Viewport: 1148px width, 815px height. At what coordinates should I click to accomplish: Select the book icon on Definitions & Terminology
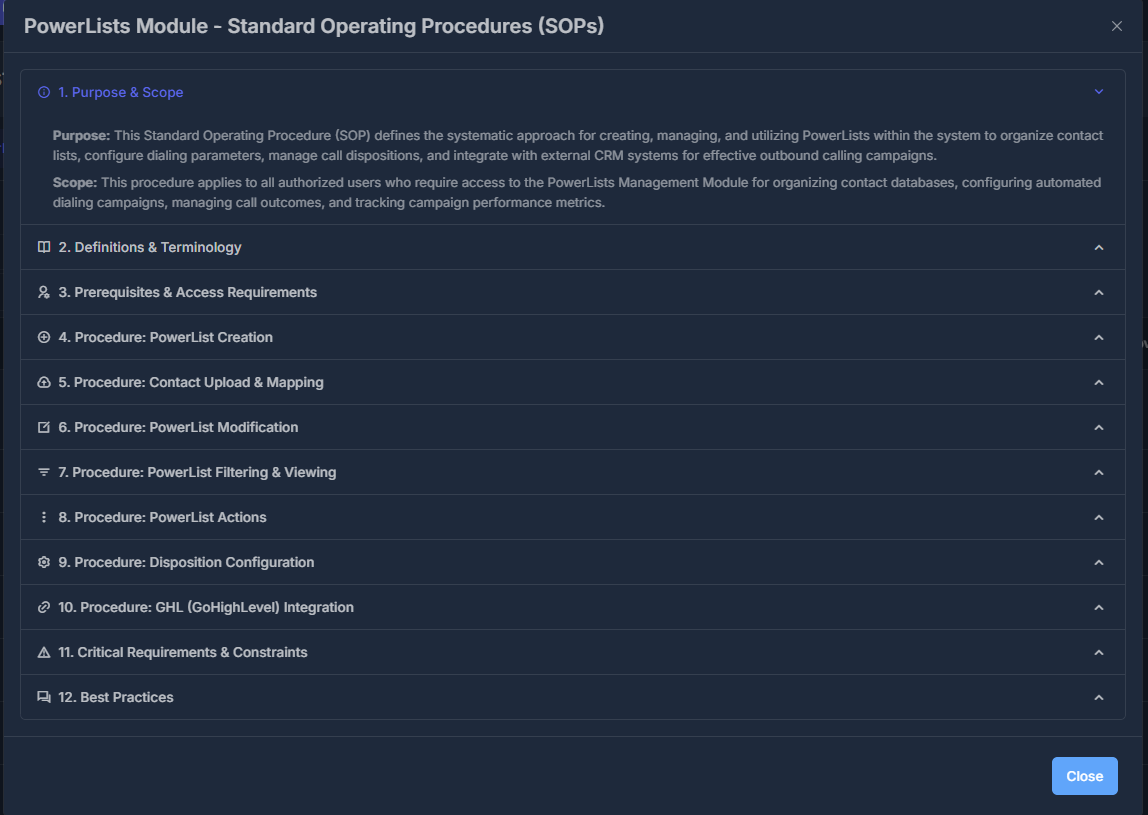pyautogui.click(x=42, y=247)
